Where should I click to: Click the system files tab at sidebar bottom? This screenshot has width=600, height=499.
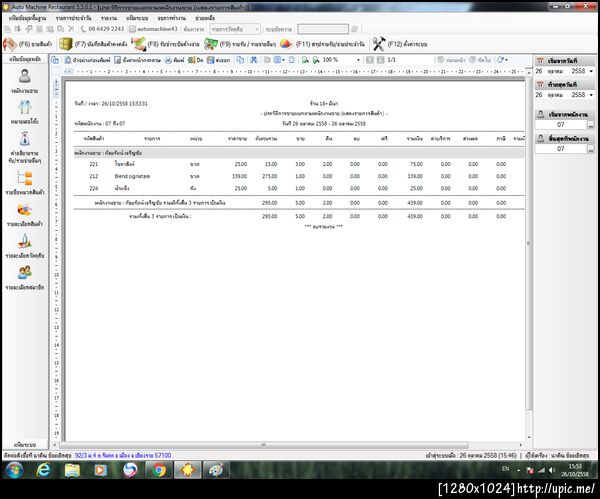coord(25,445)
